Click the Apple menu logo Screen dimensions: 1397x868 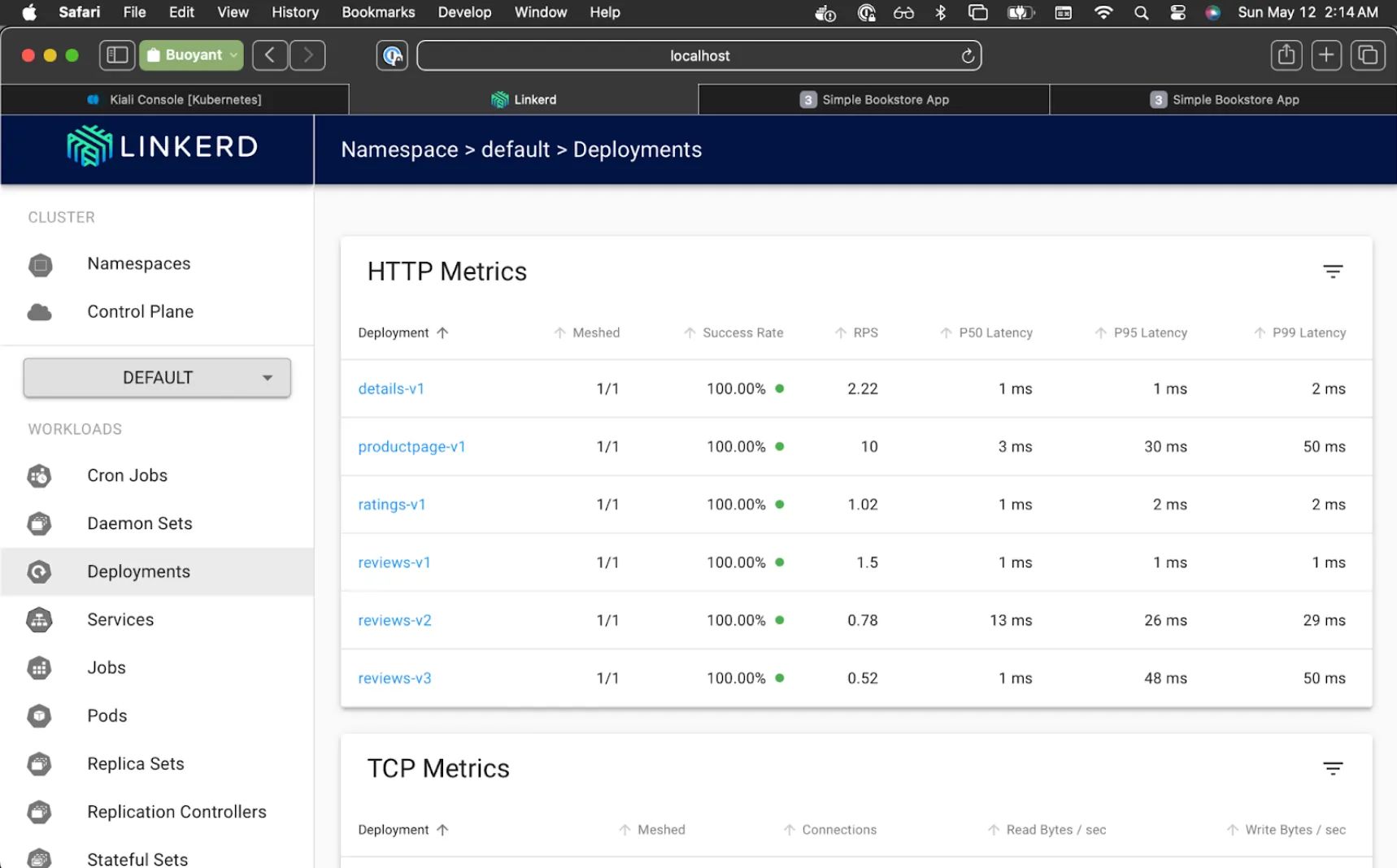coord(29,12)
